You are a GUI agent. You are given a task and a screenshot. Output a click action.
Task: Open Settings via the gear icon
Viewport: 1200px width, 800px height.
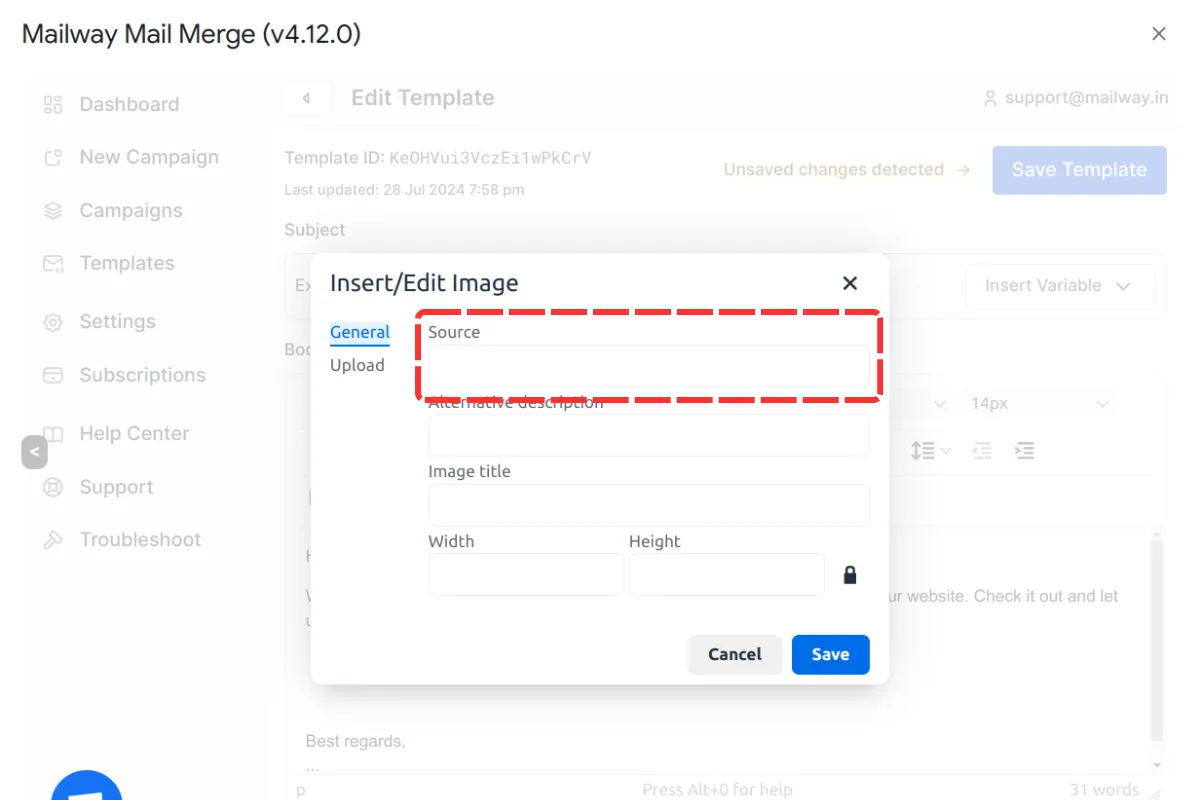point(52,321)
